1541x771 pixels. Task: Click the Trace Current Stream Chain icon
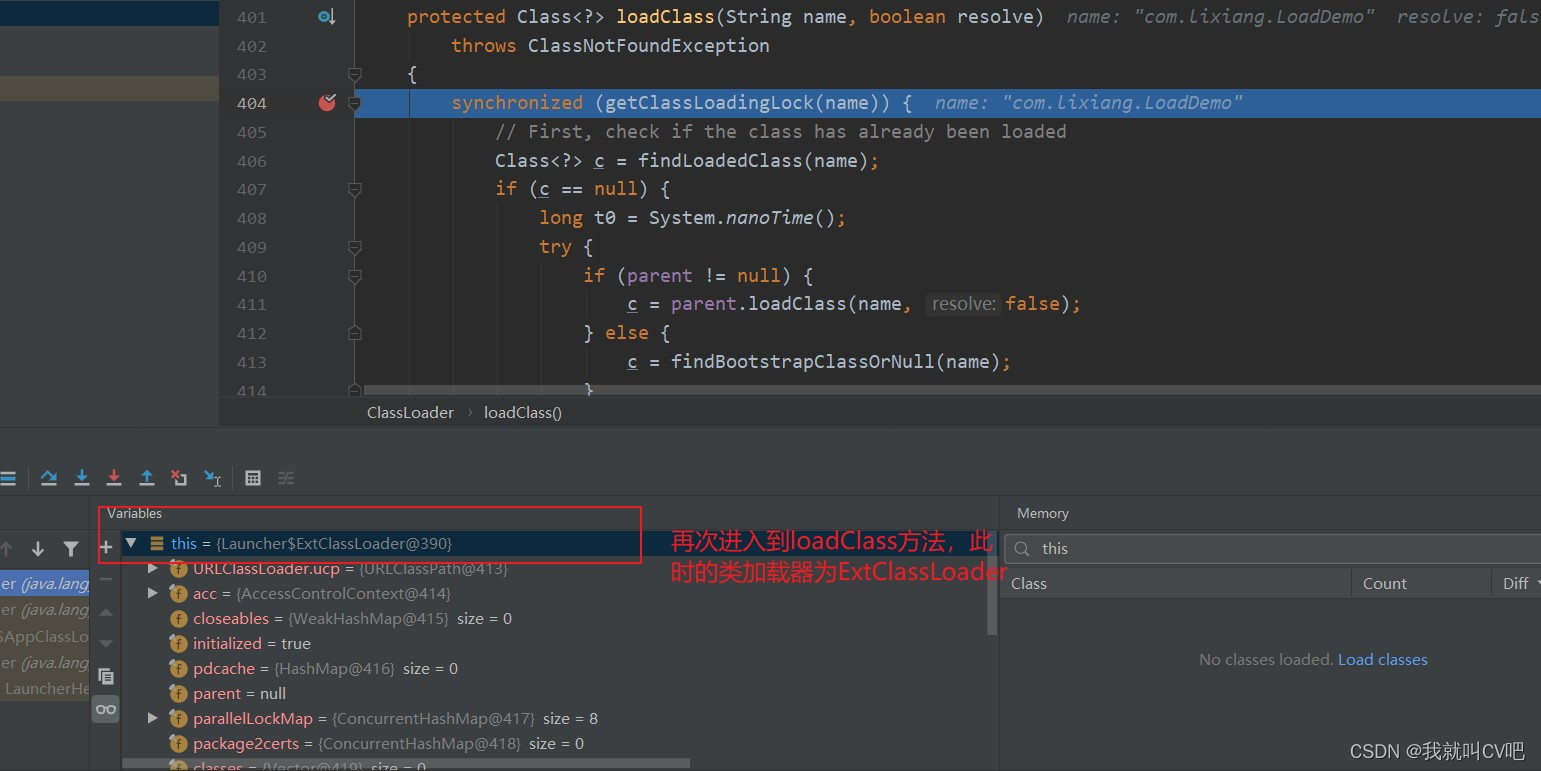[286, 478]
